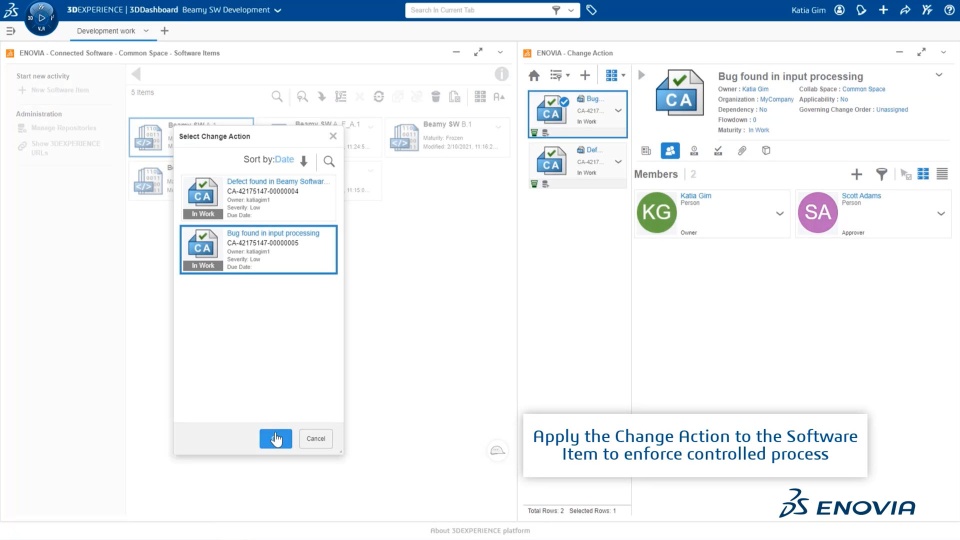Image resolution: width=960 pixels, height=540 pixels.
Task: Click Cancel in Select Change Action dialog
Action: (316, 438)
